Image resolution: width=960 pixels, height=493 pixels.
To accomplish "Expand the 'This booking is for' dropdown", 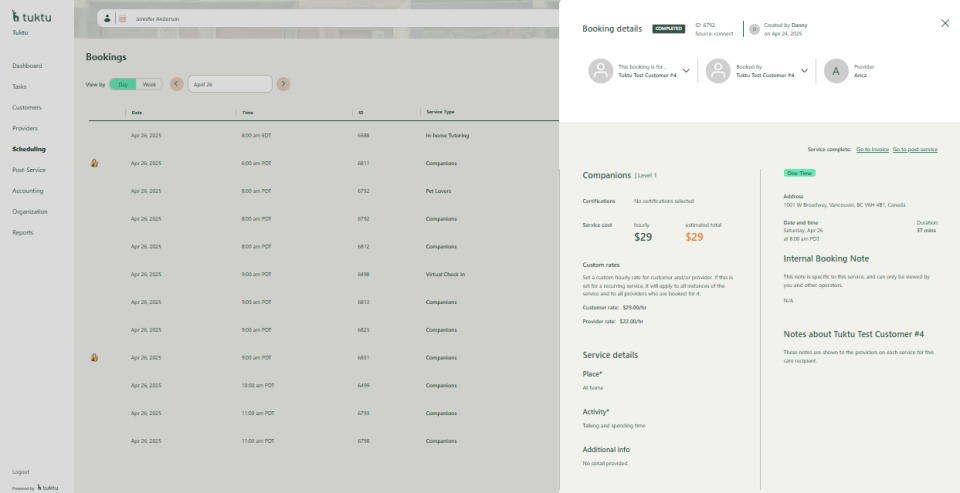I will tap(686, 71).
